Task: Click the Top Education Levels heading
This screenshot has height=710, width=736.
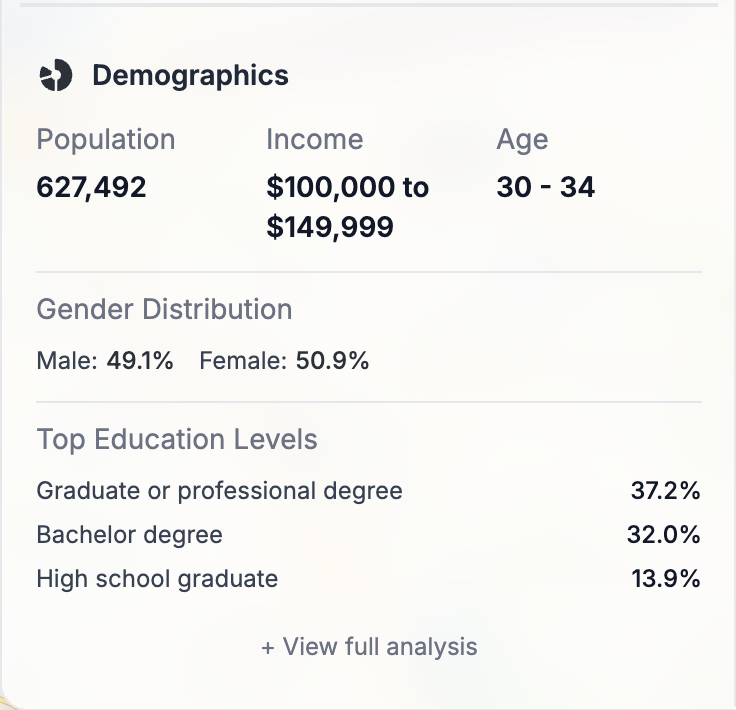Action: click(x=177, y=439)
